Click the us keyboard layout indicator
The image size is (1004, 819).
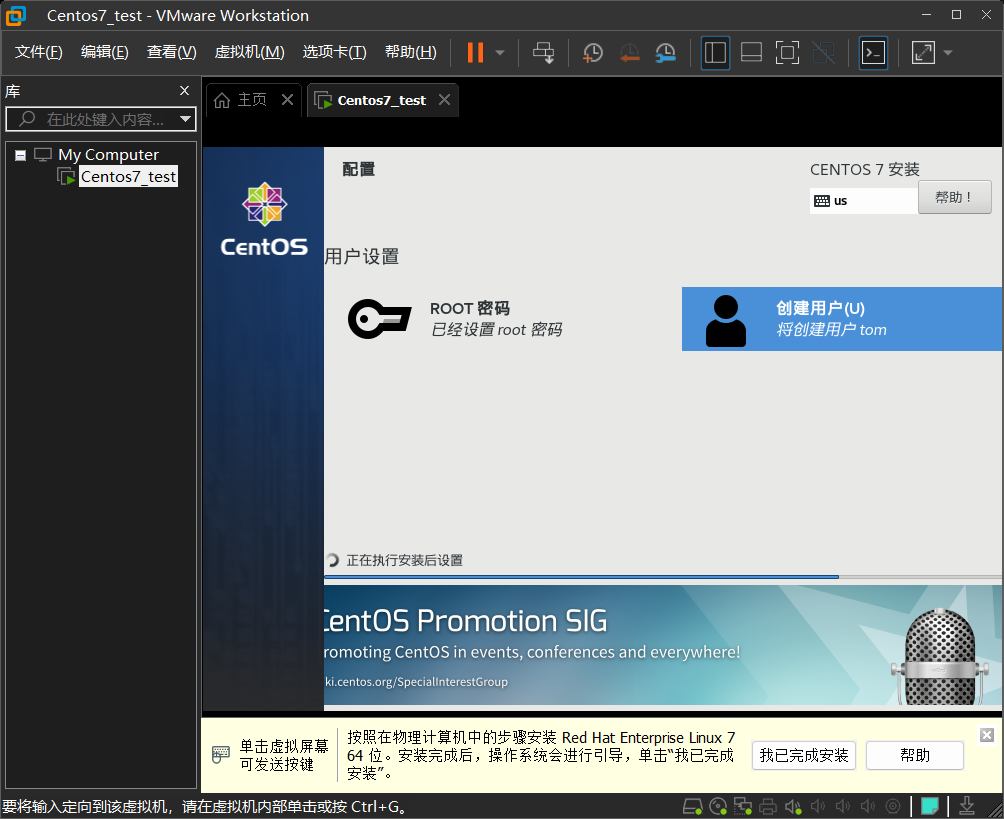(x=863, y=200)
